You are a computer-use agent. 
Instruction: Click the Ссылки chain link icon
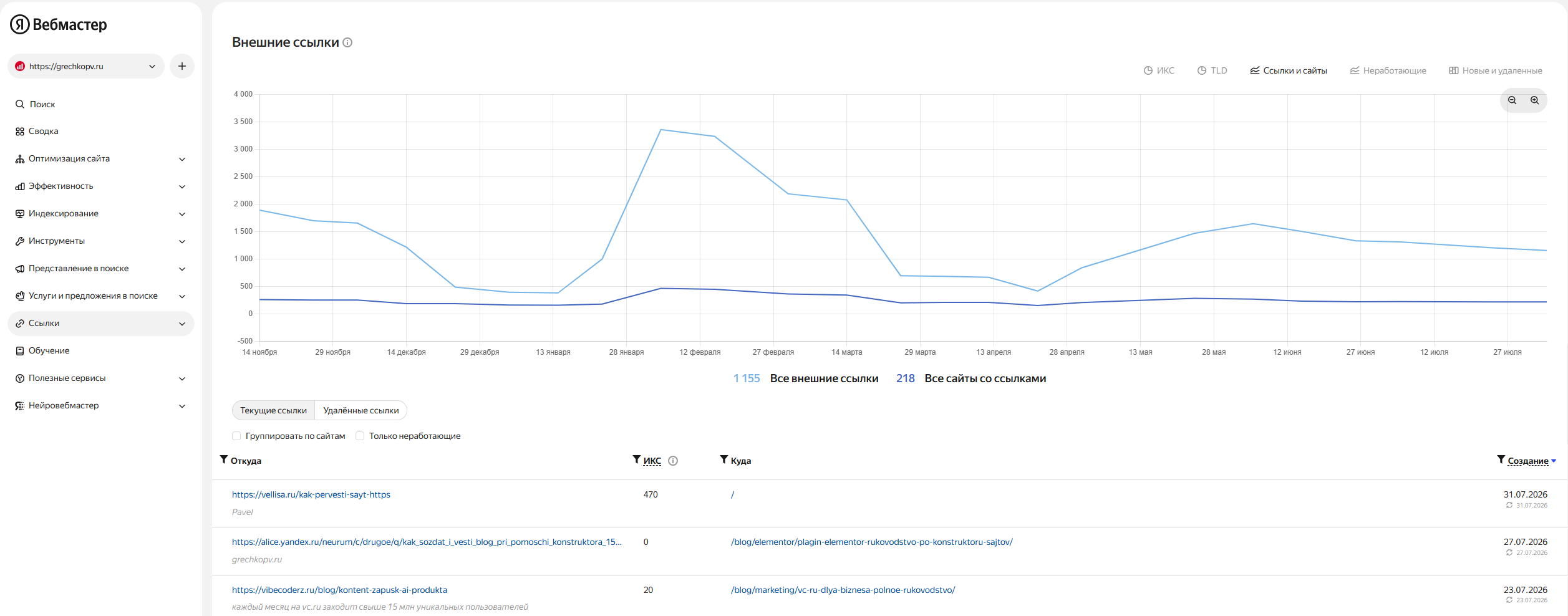click(x=20, y=324)
